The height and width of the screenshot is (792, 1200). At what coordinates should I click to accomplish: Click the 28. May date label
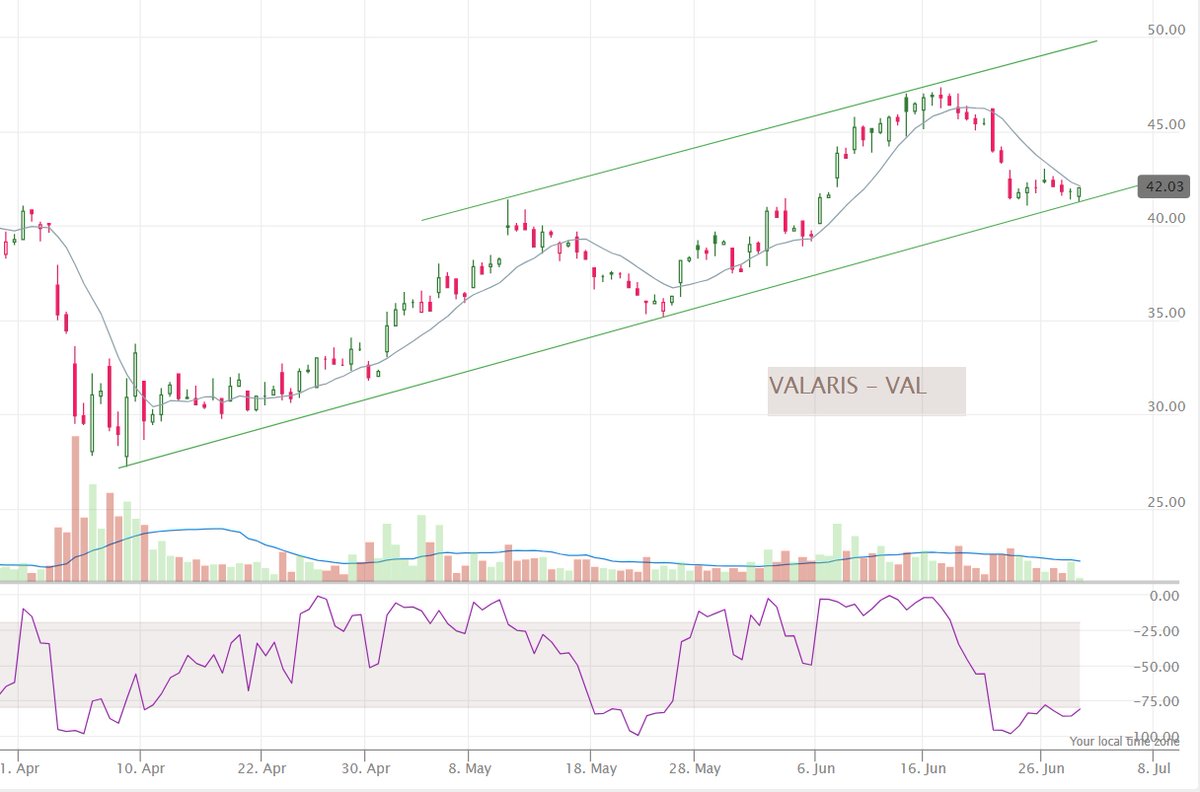pos(694,770)
